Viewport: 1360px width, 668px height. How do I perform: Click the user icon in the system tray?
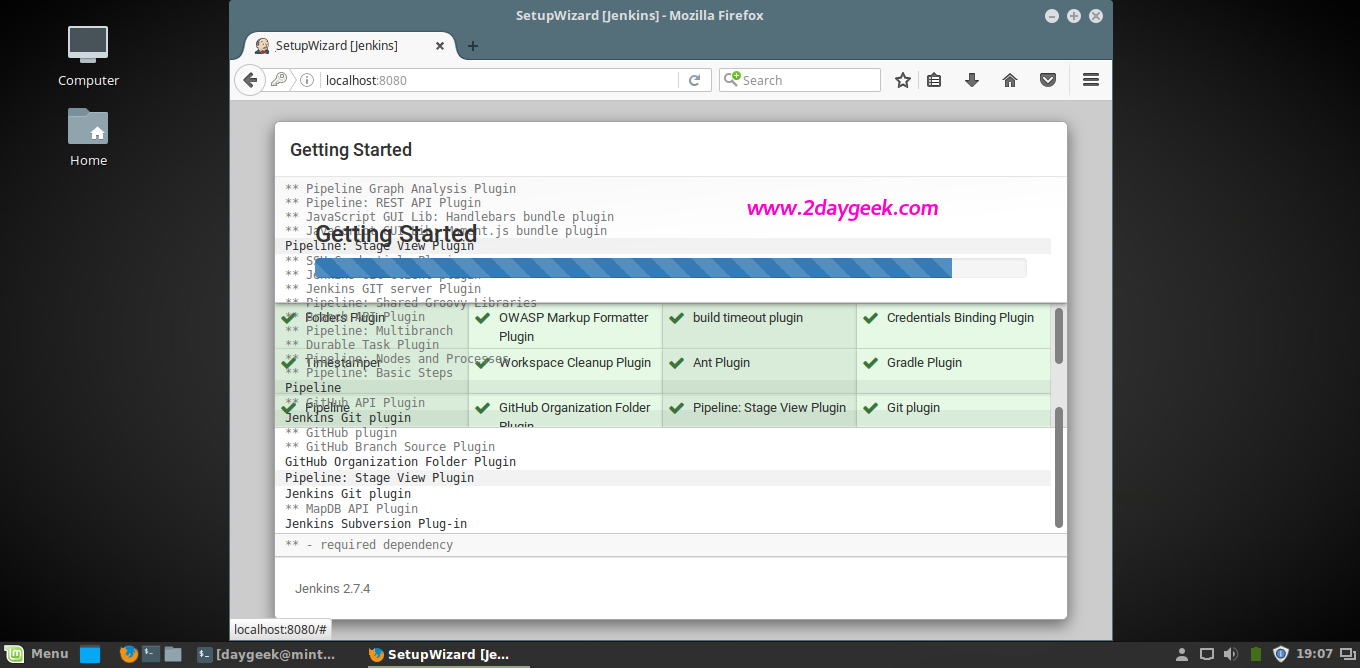click(1182, 654)
